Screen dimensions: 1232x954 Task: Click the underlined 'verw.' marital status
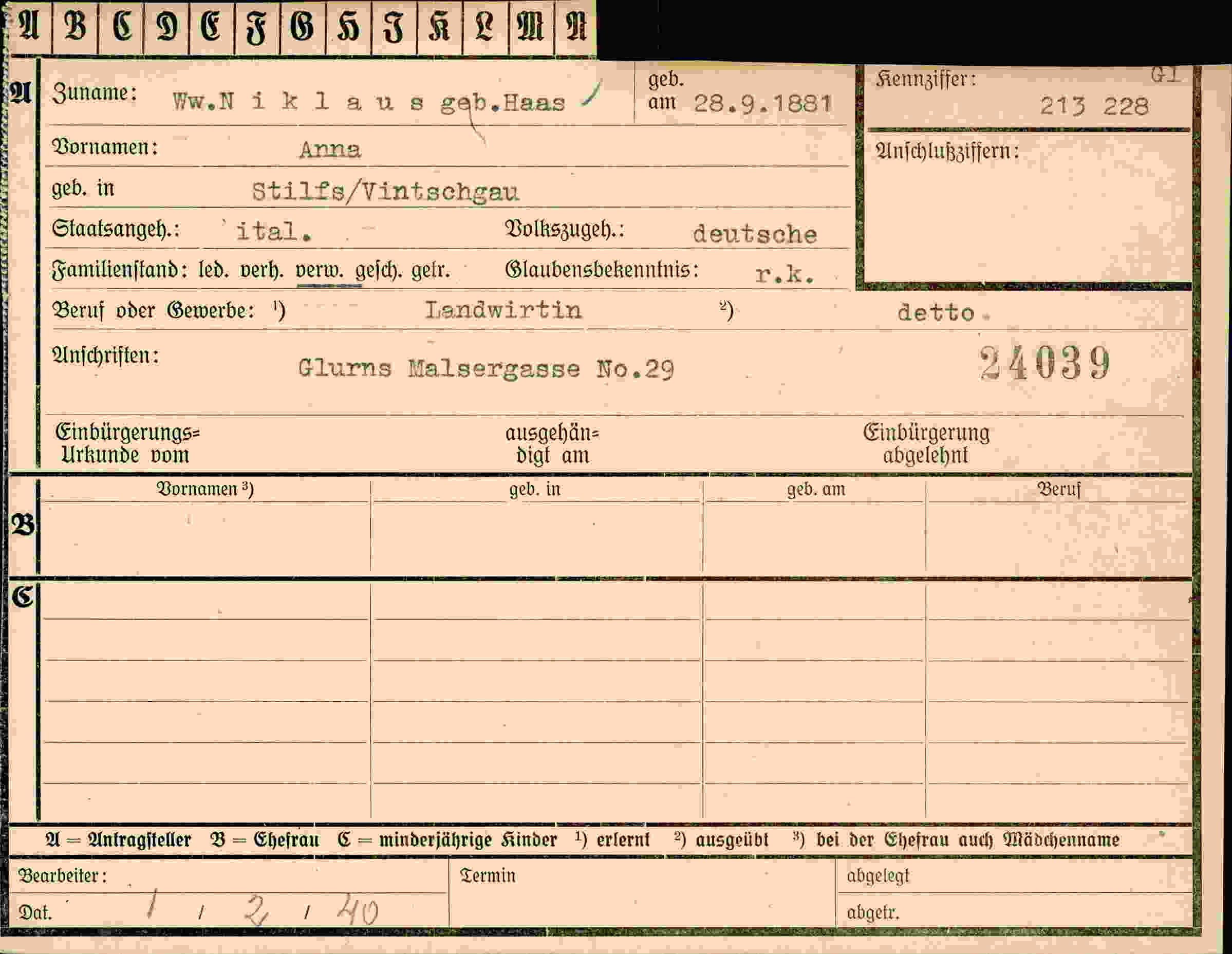320,271
